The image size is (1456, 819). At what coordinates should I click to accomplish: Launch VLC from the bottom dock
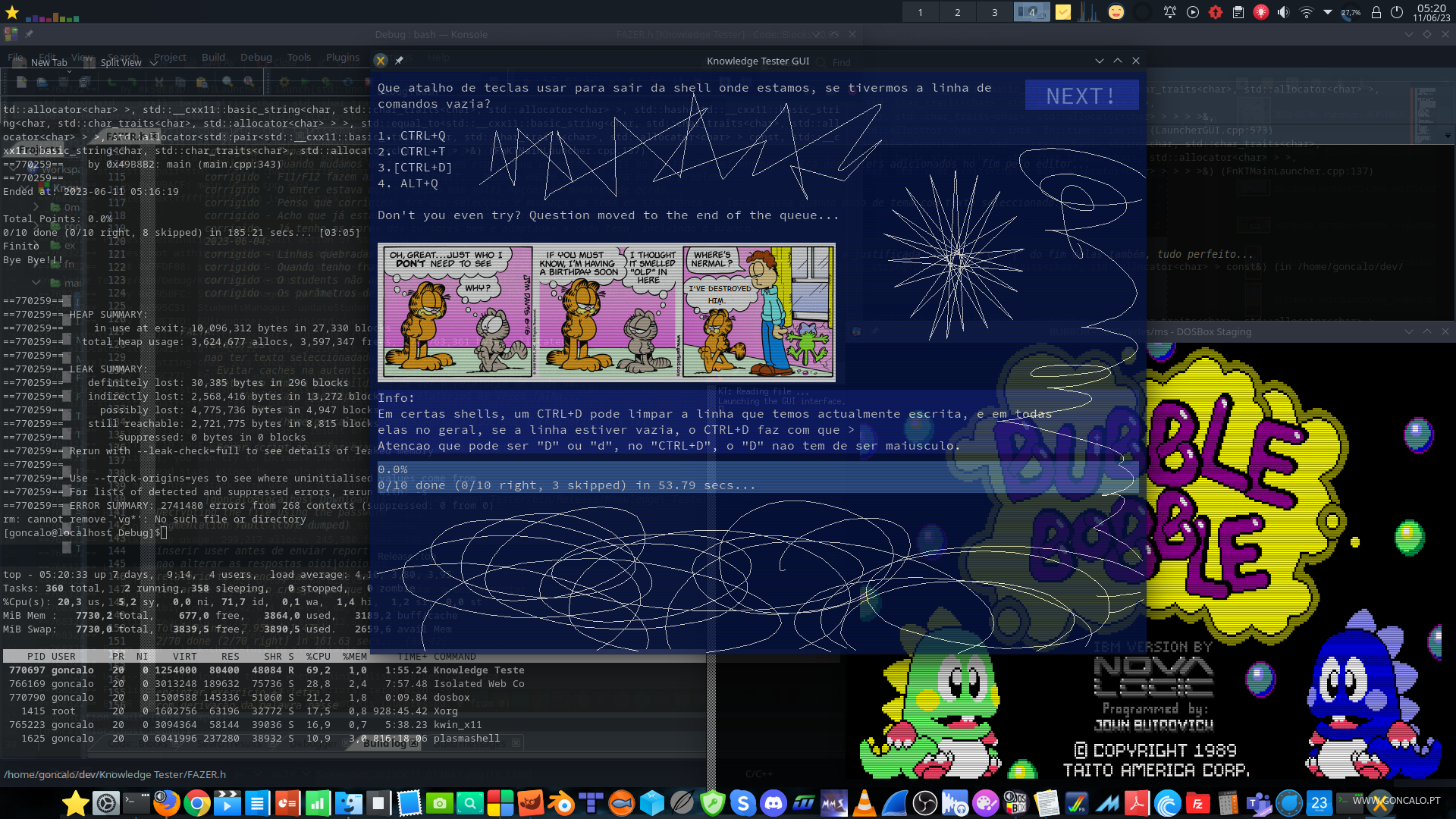tap(864, 803)
